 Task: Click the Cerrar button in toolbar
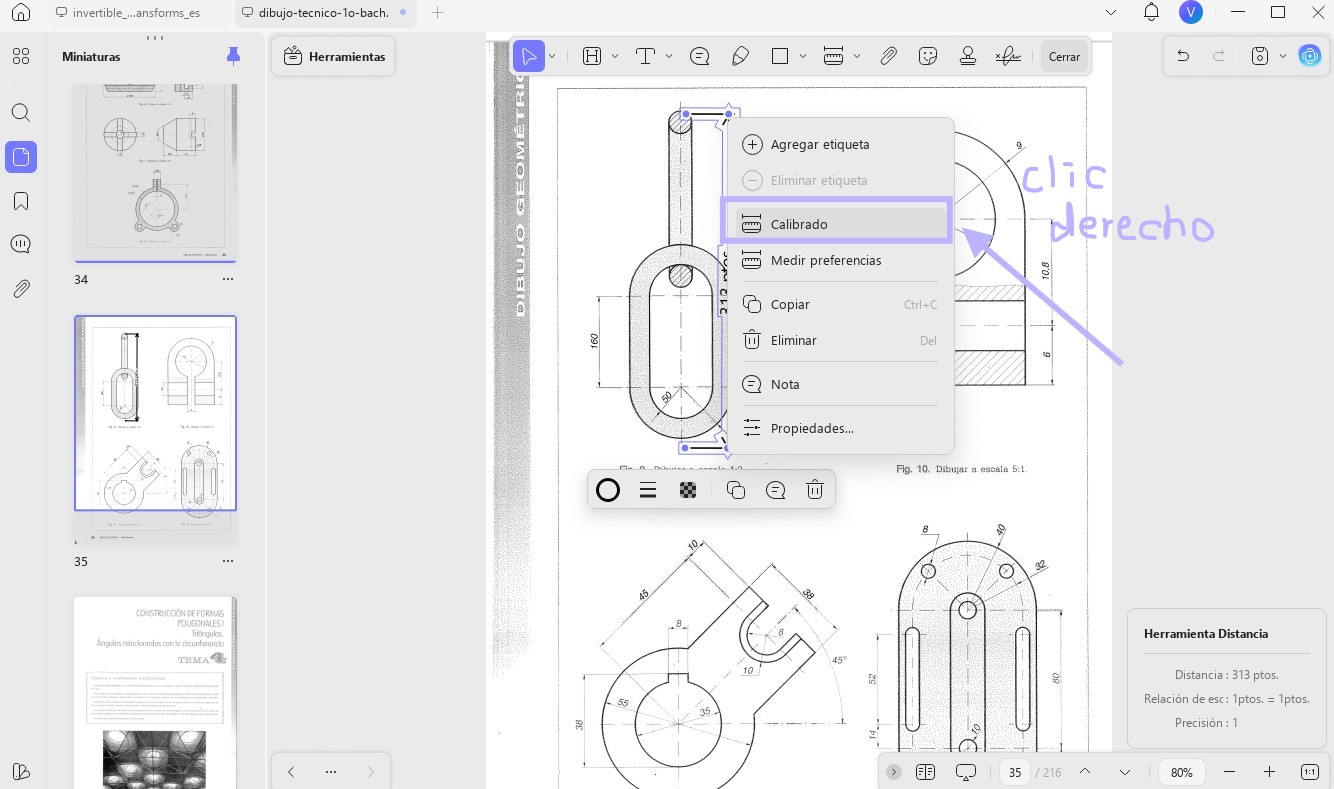pyautogui.click(x=1064, y=57)
